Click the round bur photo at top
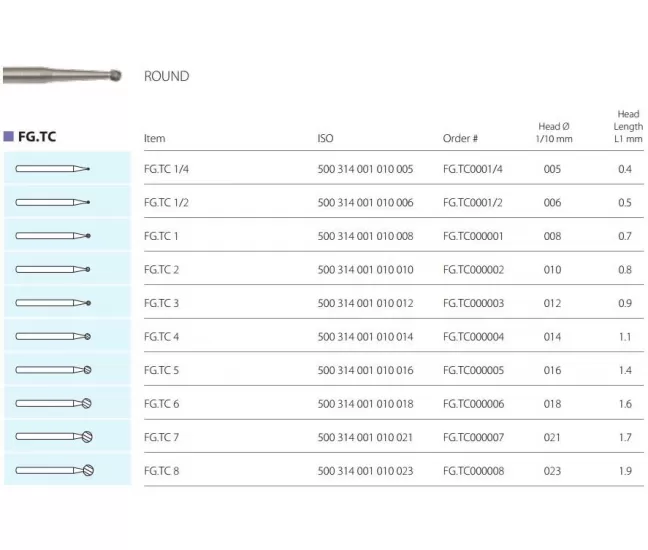Screen dimensions: 648x550 pos(62,76)
